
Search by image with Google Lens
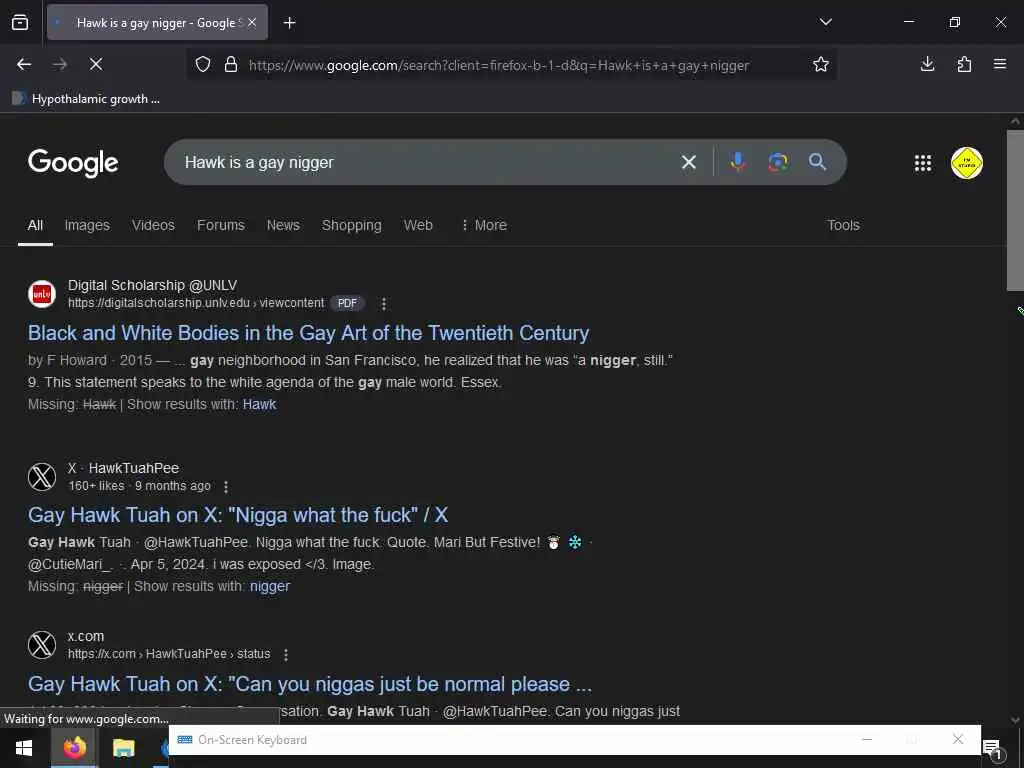pyautogui.click(x=778, y=162)
